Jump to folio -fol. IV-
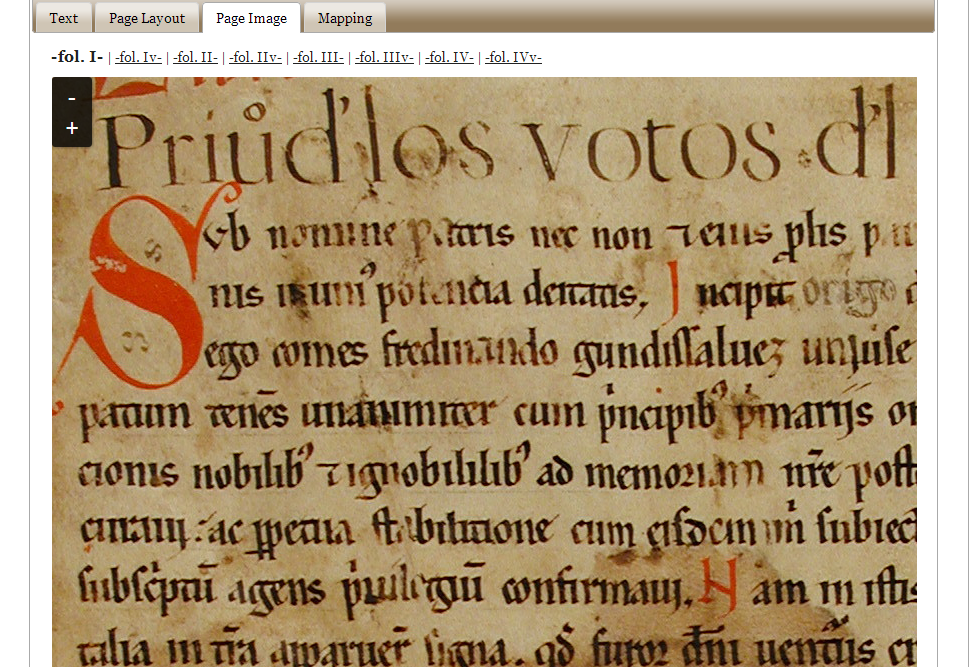 tap(449, 57)
